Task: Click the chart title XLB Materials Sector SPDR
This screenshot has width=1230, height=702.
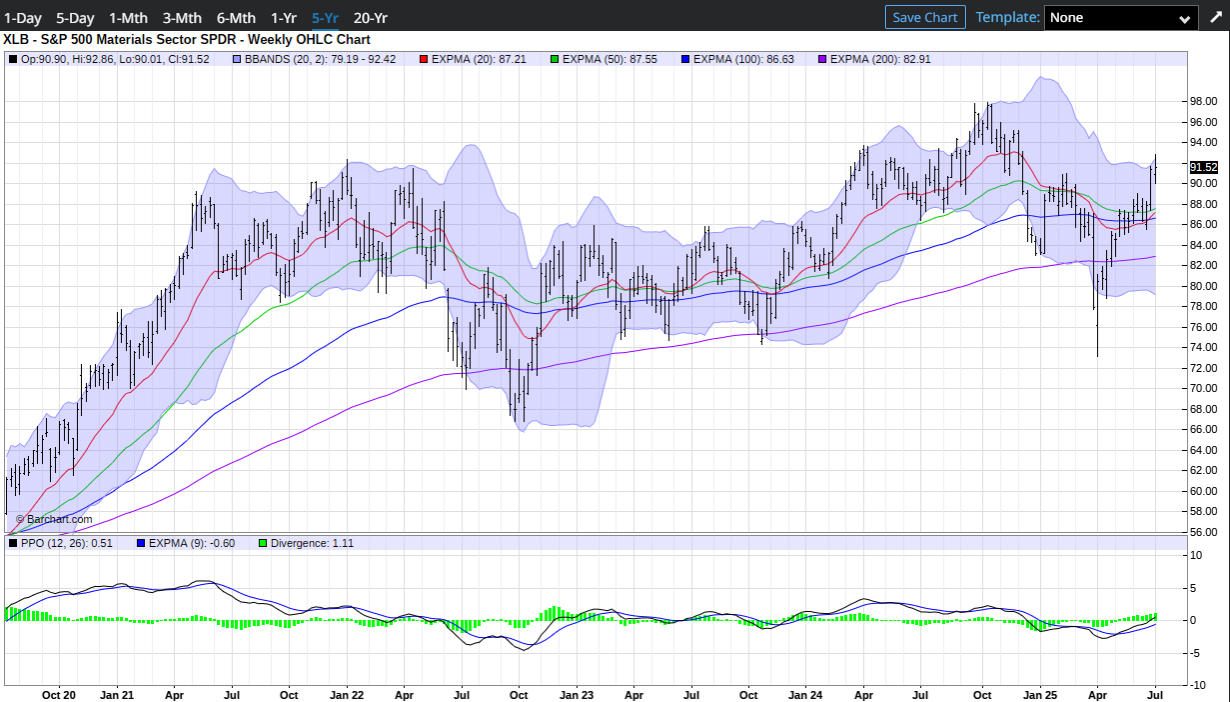Action: tap(187, 40)
